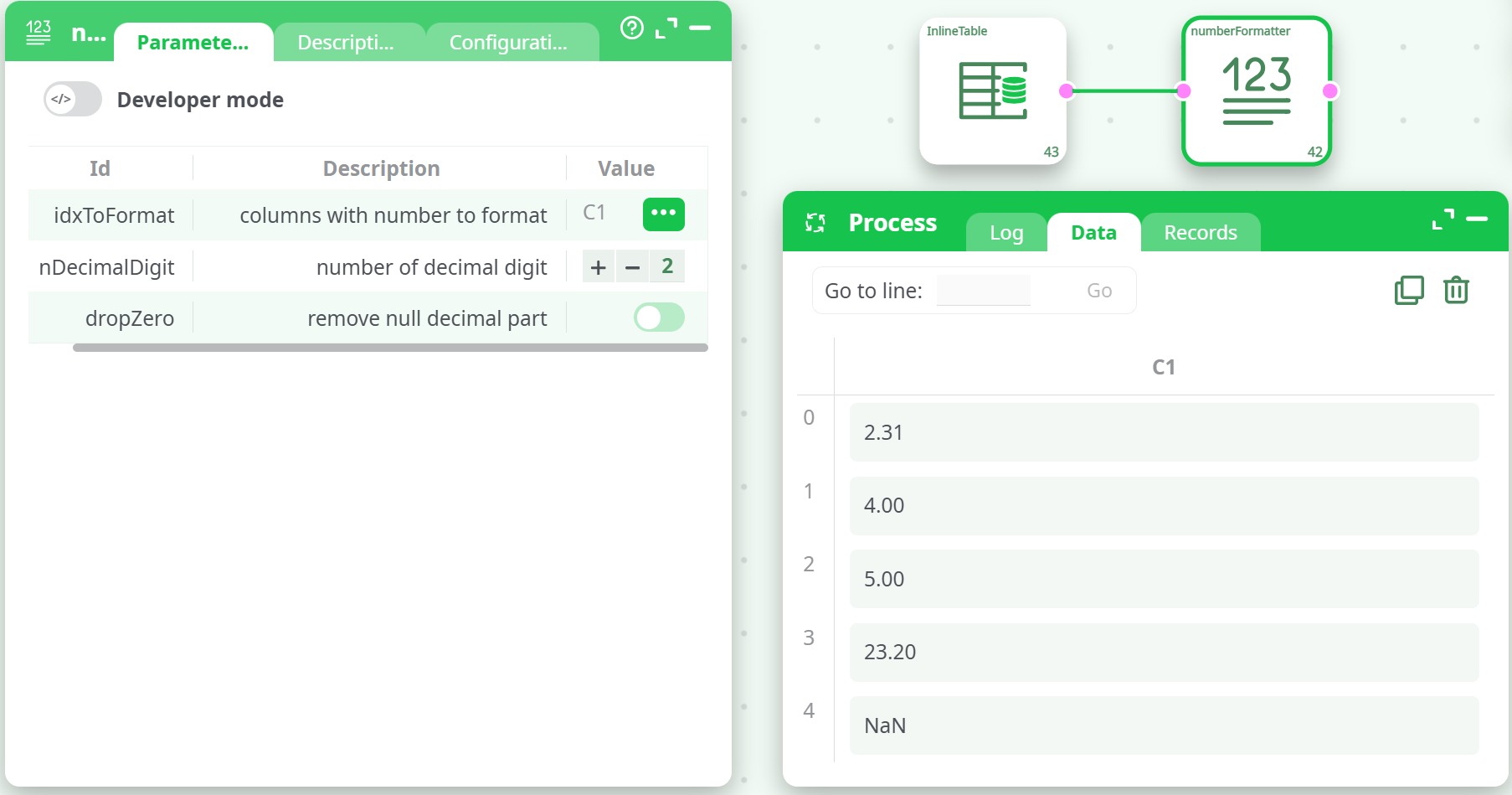Expand the Process panel to fullscreen

coord(1443,219)
